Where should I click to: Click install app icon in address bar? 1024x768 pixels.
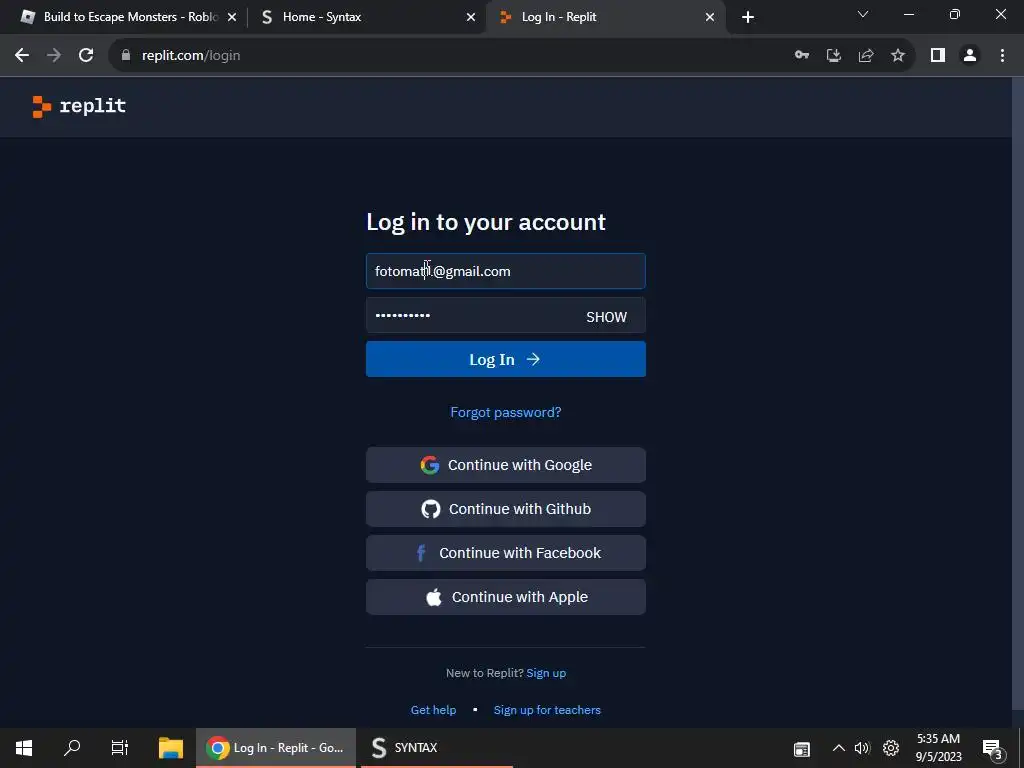[834, 56]
